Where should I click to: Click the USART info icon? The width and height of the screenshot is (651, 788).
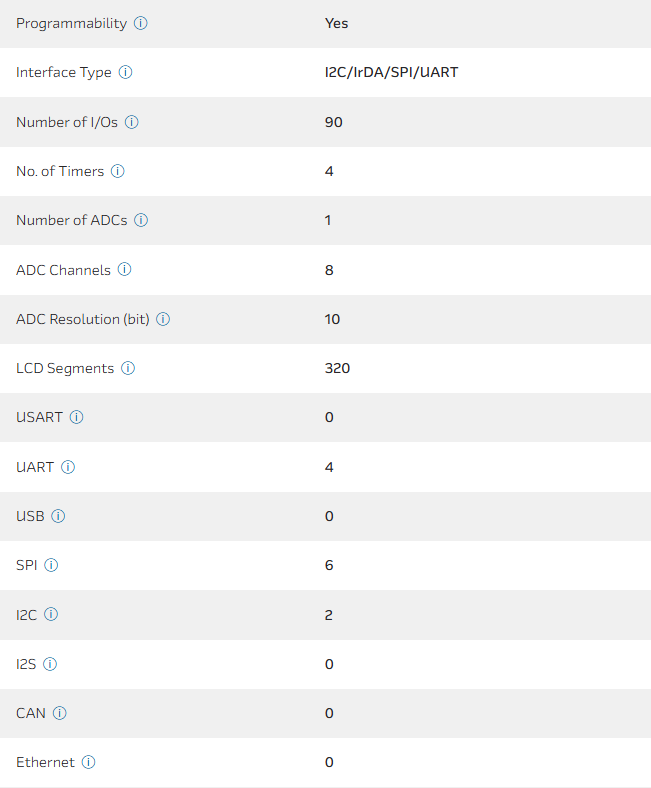coord(77,417)
